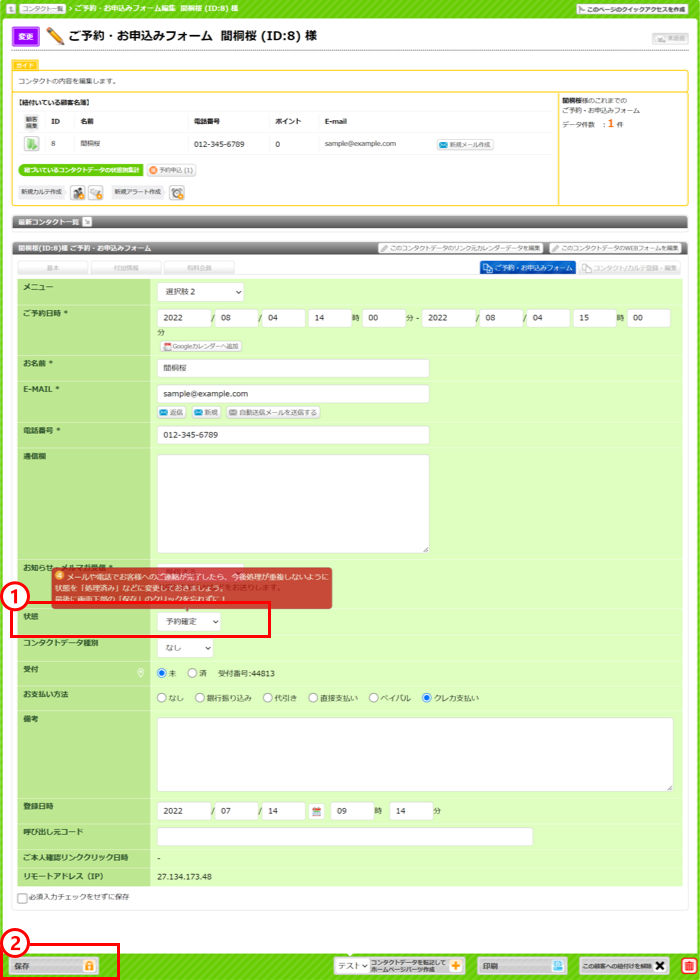Click 自動送信メールを送信する button
700x980 pixels.
click(x=273, y=412)
